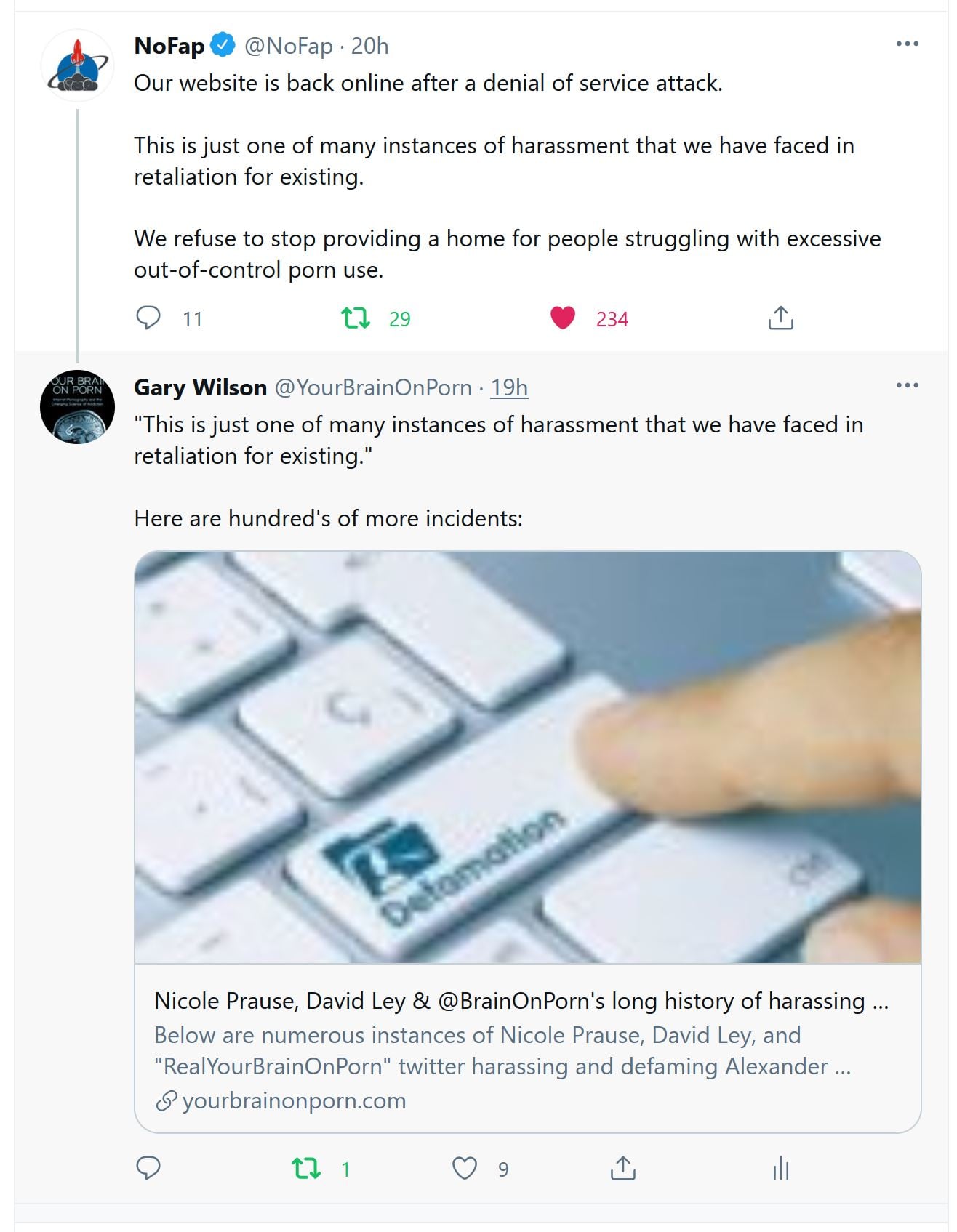Screen dimensions: 957x1232
Task: Unlike the NoFap tweet heart
Action: [562, 318]
